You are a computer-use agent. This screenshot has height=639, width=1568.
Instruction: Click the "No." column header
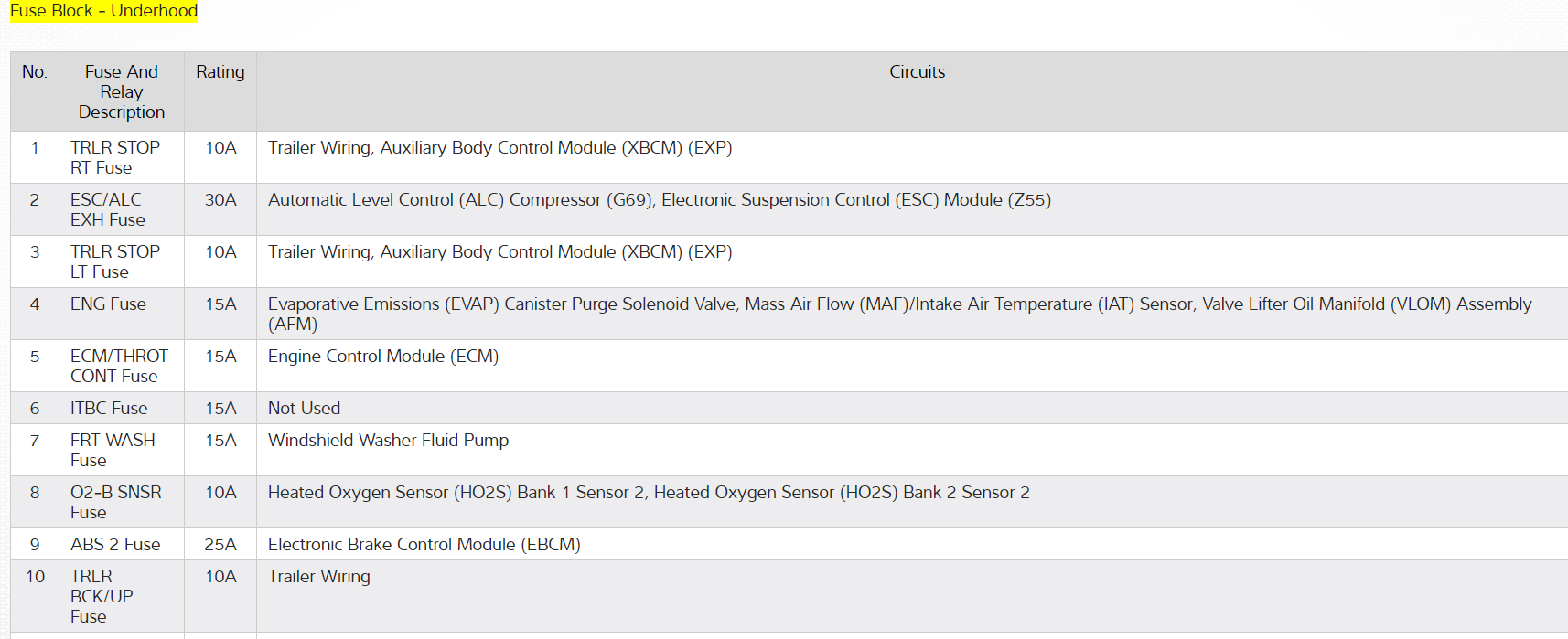(x=35, y=72)
